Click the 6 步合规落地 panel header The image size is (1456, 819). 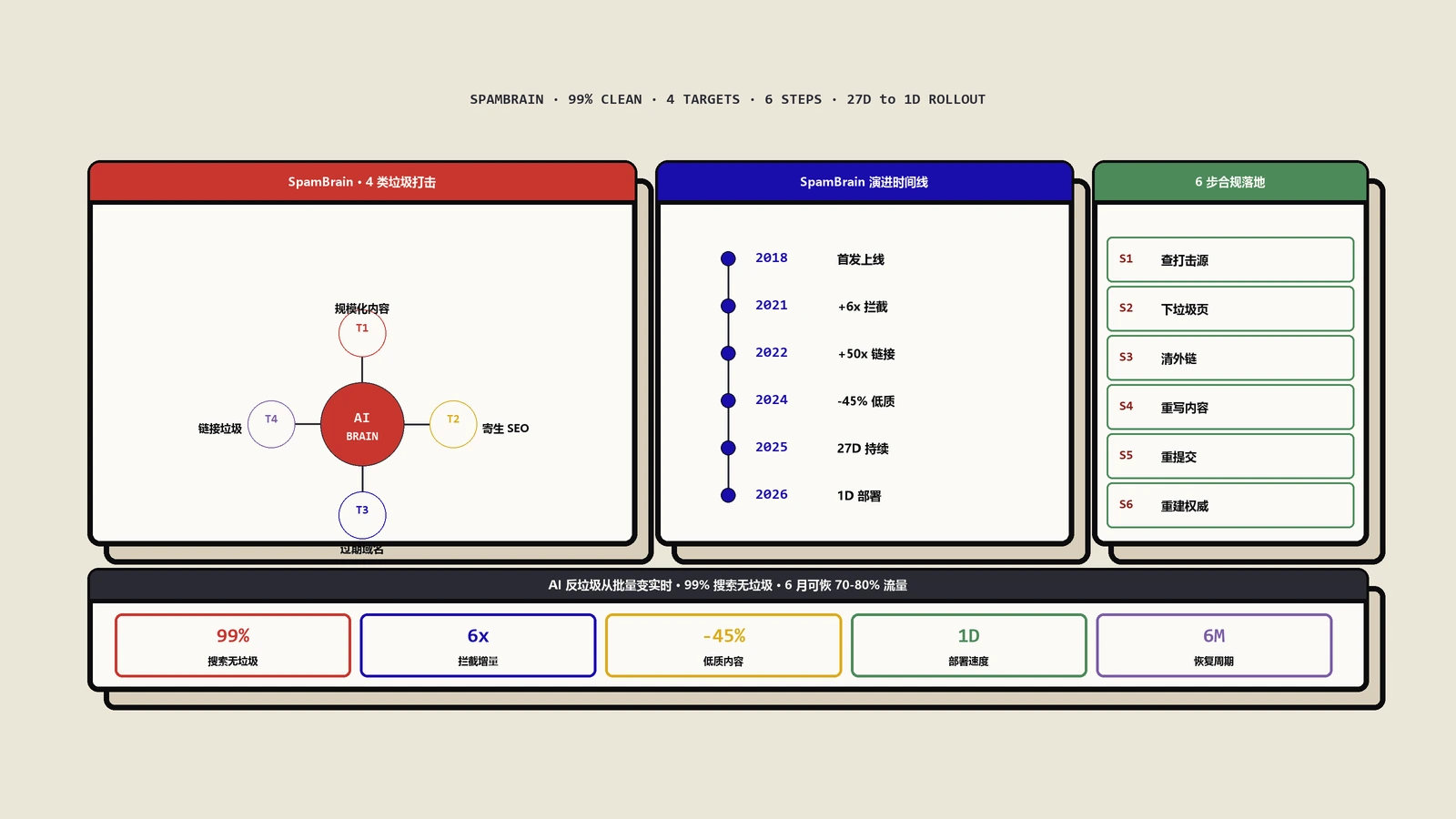[1230, 182]
